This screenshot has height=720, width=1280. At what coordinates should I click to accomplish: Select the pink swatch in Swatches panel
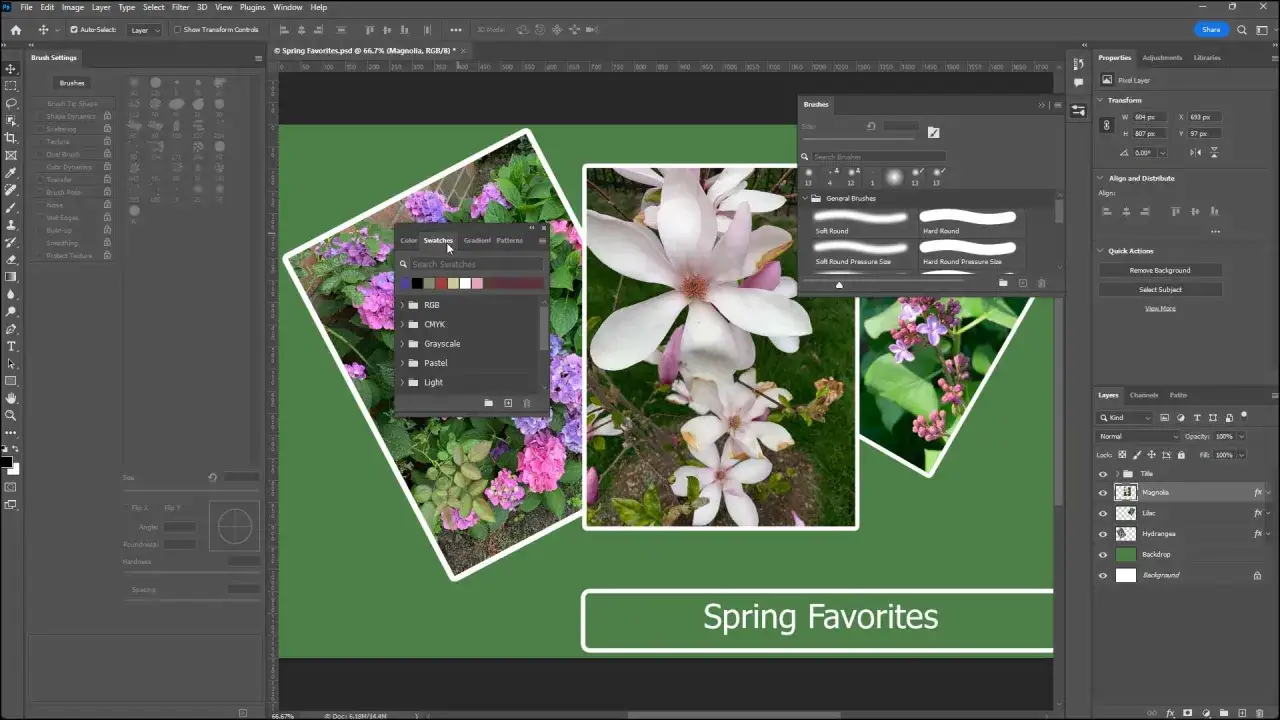[478, 283]
